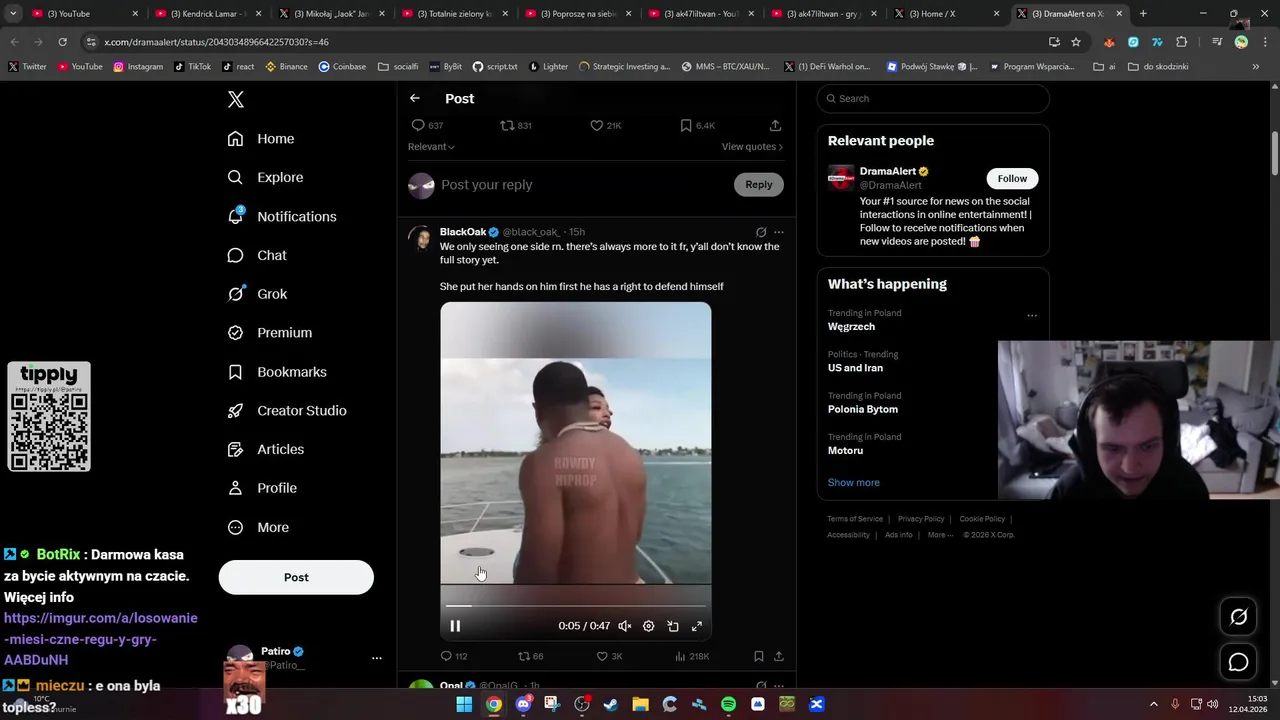Click the large Post button
Screen dimensions: 1280x720
(296, 577)
